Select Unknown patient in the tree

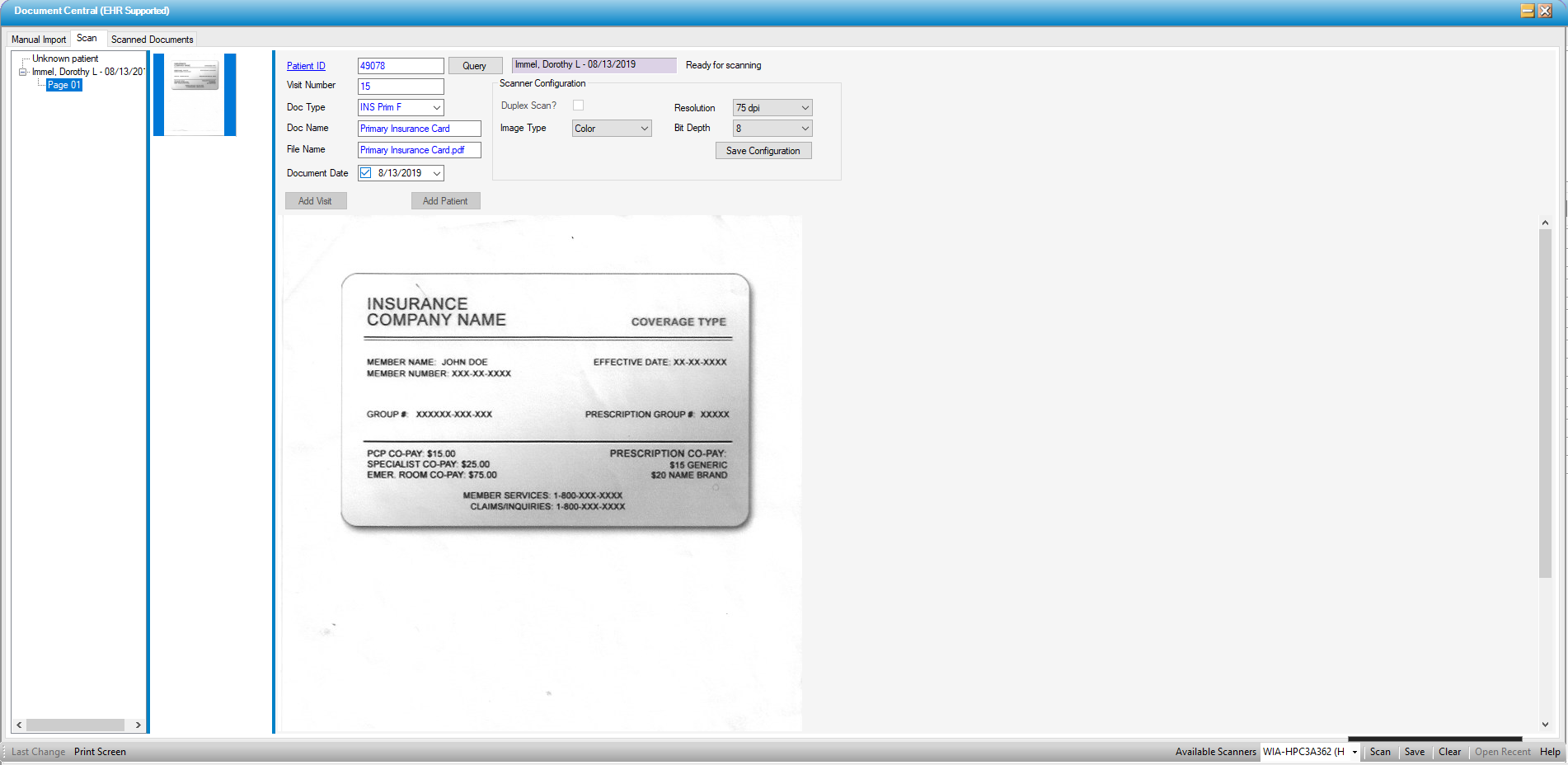[64, 59]
